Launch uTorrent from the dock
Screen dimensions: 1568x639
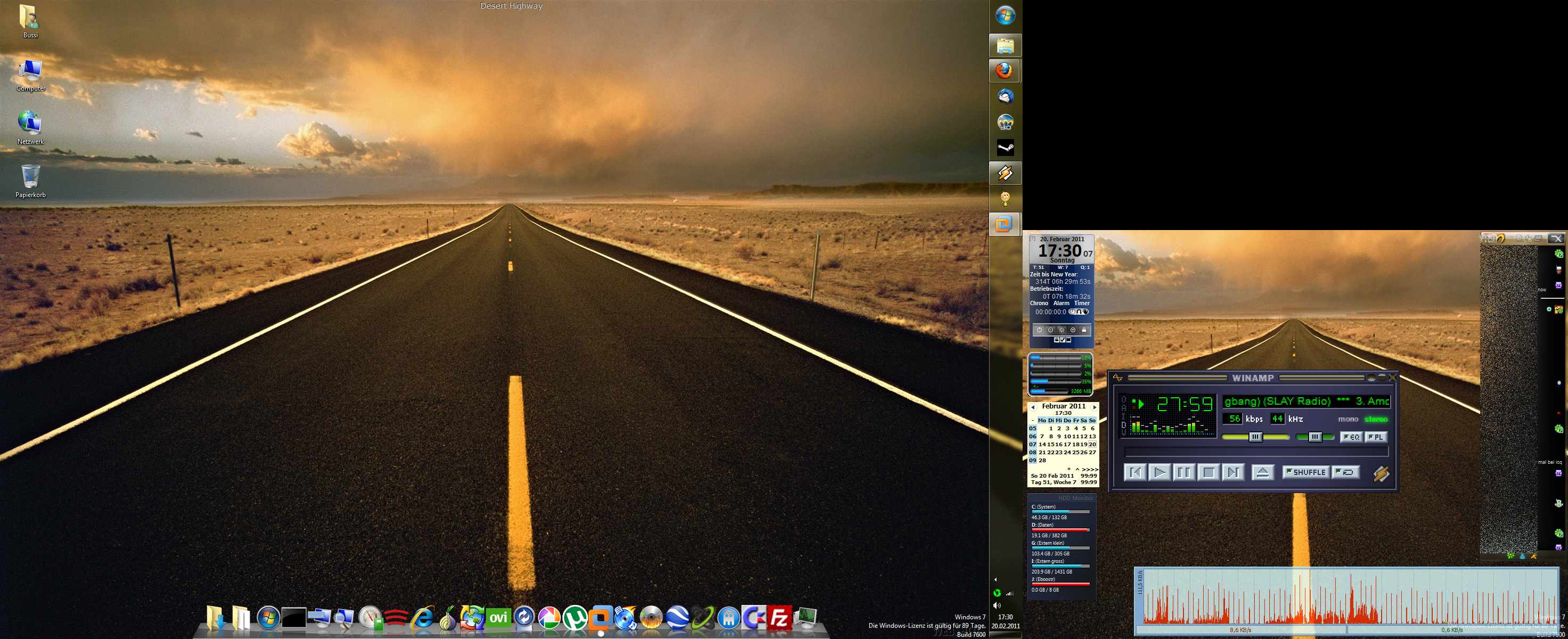click(575, 618)
